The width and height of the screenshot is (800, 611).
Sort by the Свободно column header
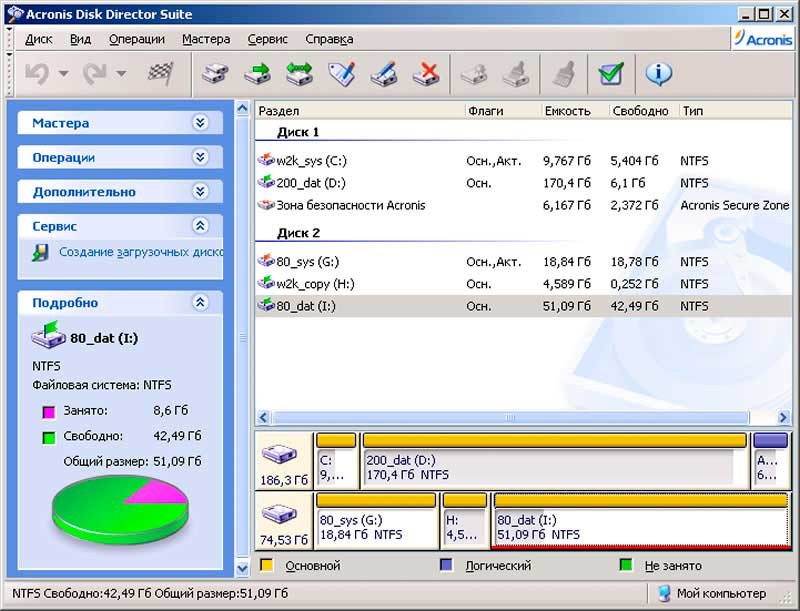pyautogui.click(x=644, y=111)
